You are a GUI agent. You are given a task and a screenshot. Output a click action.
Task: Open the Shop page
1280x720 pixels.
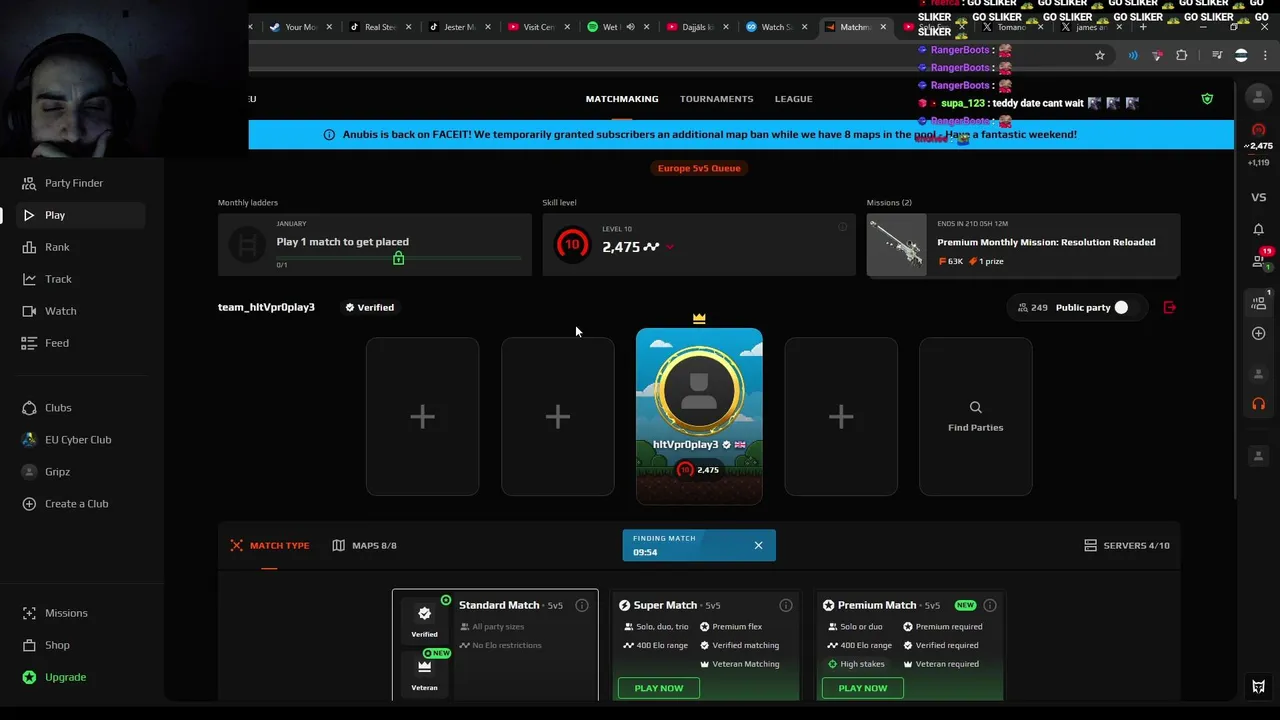point(57,645)
